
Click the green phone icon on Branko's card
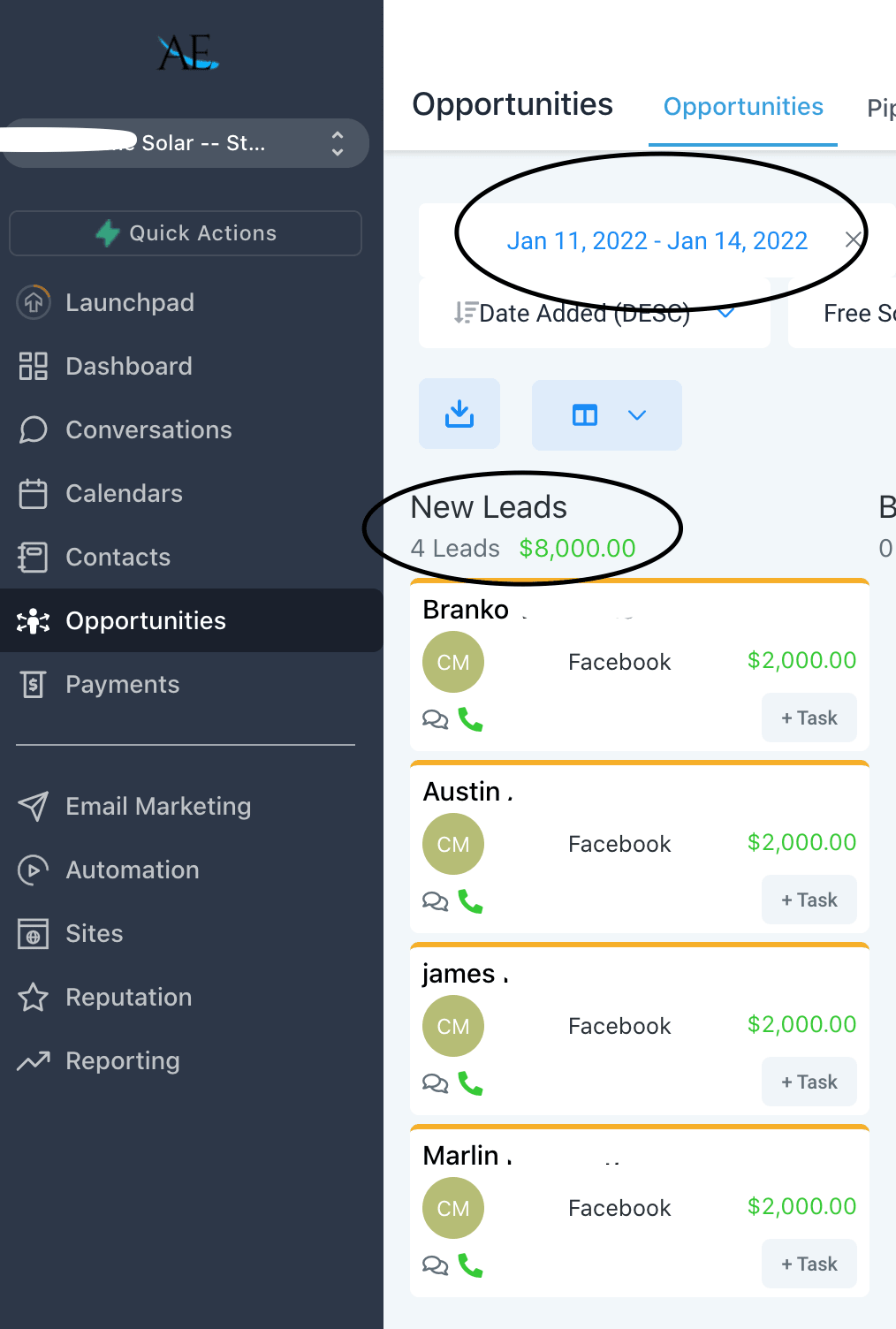(470, 720)
